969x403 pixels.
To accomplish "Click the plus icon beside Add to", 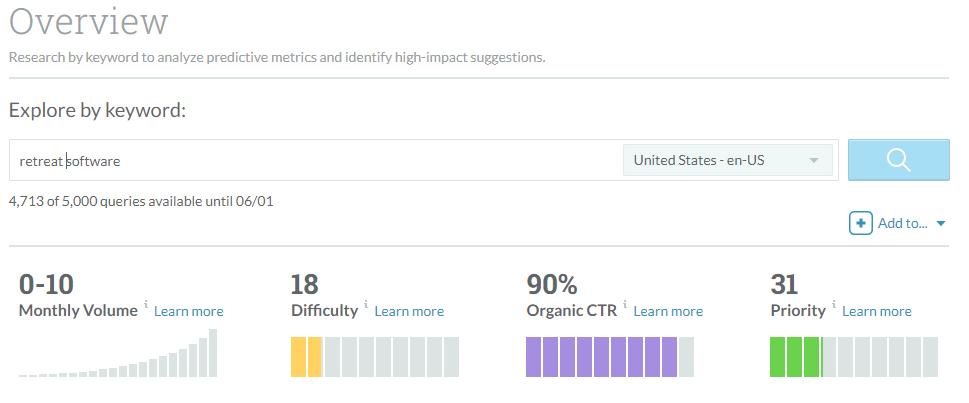I will click(x=860, y=224).
